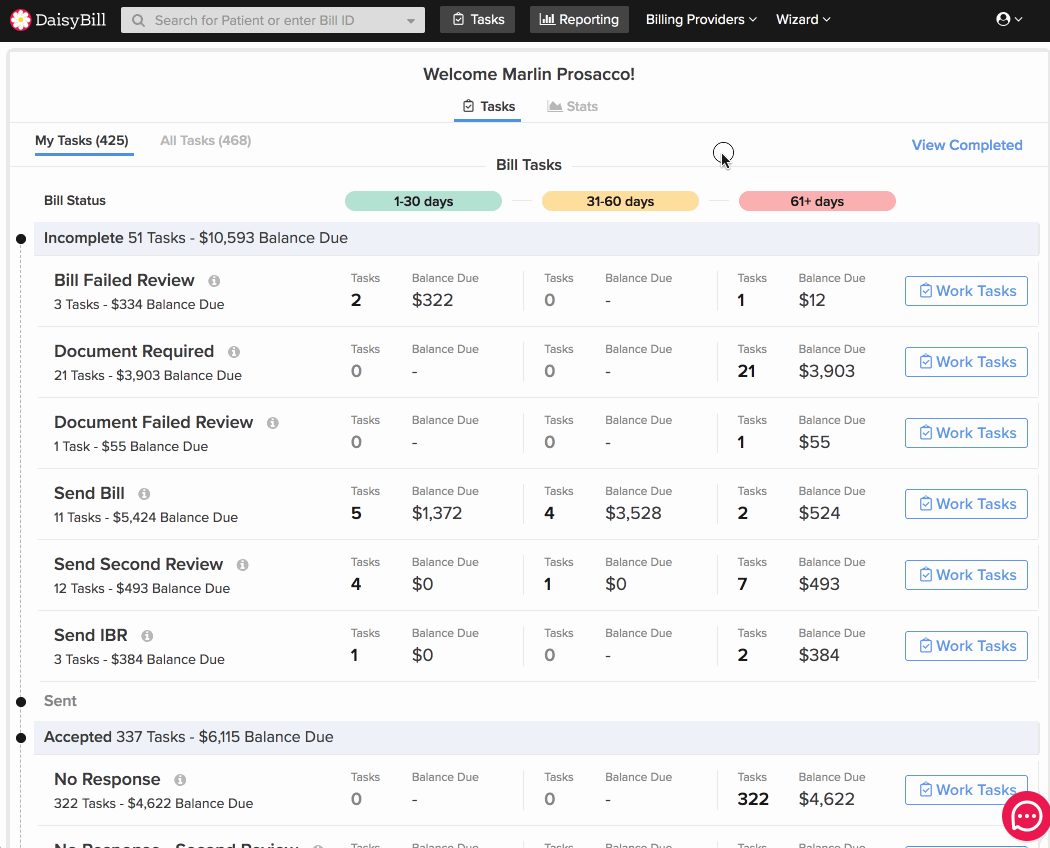Viewport: 1050px width, 848px height.
Task: Click the Incomplete 51 Tasks header
Action: (536, 238)
